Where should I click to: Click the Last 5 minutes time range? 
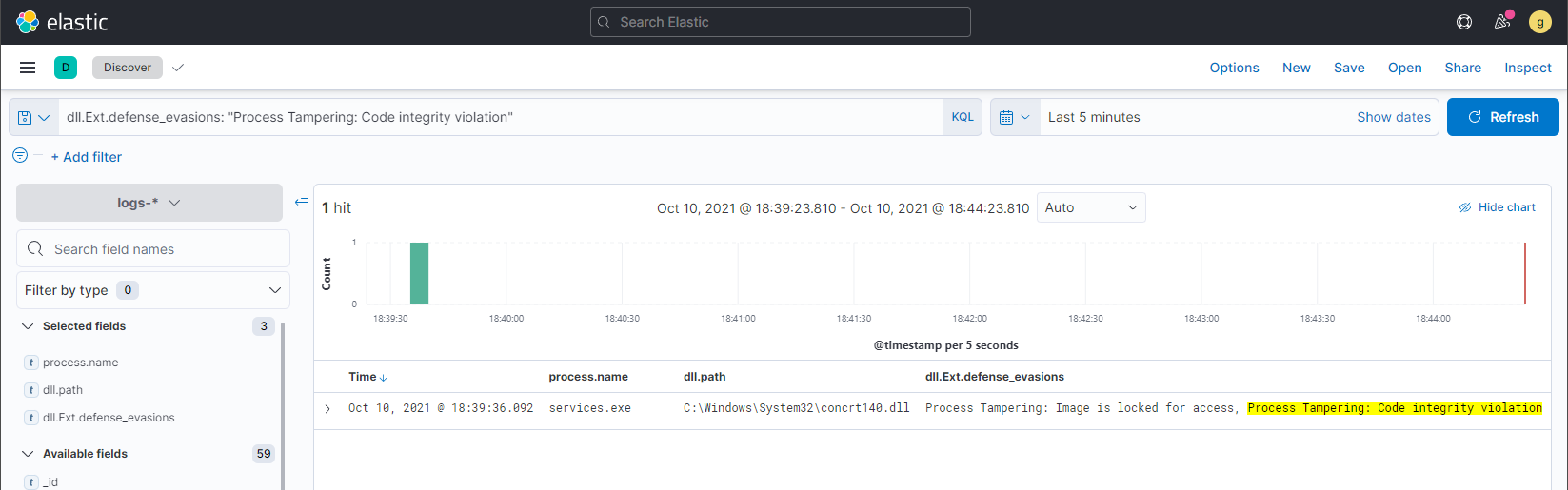coord(1094,117)
